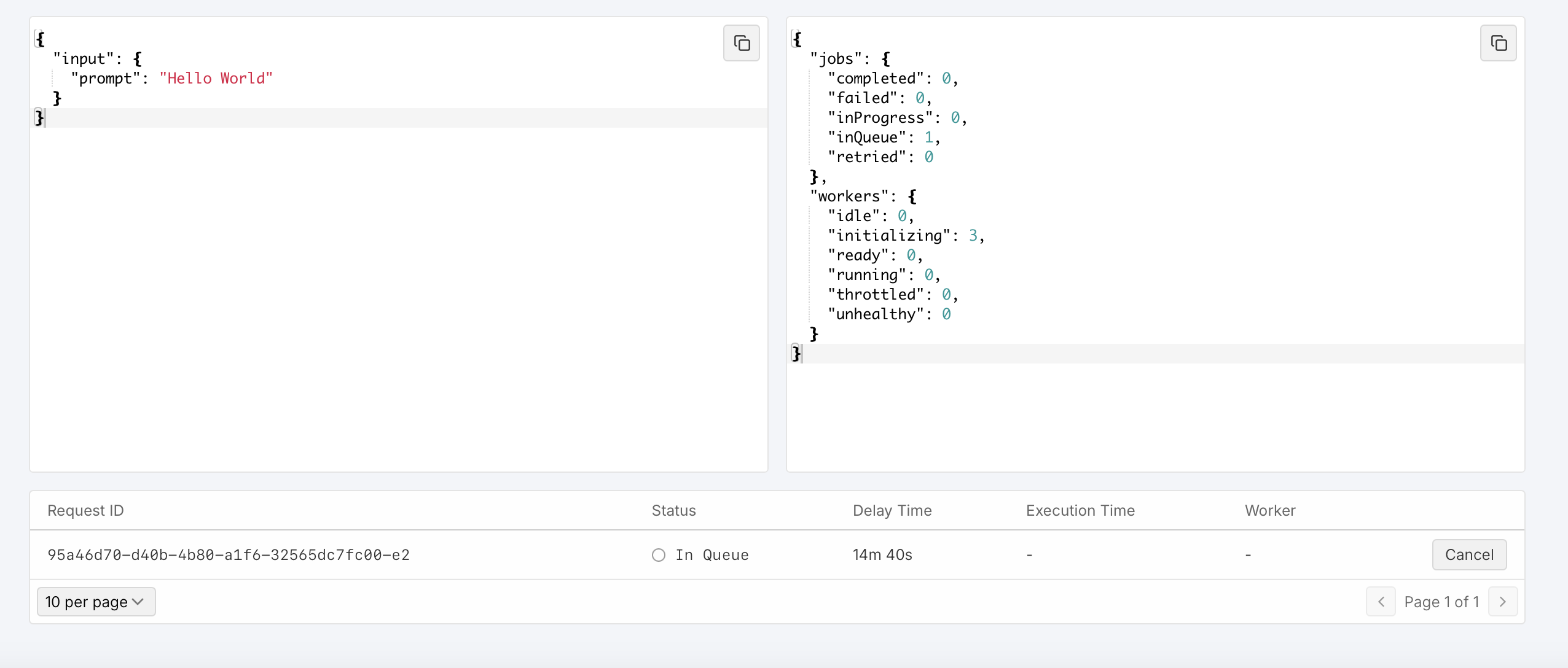Image resolution: width=1568 pixels, height=668 pixels.
Task: Go to the previous page arrow
Action: pos(1381,602)
